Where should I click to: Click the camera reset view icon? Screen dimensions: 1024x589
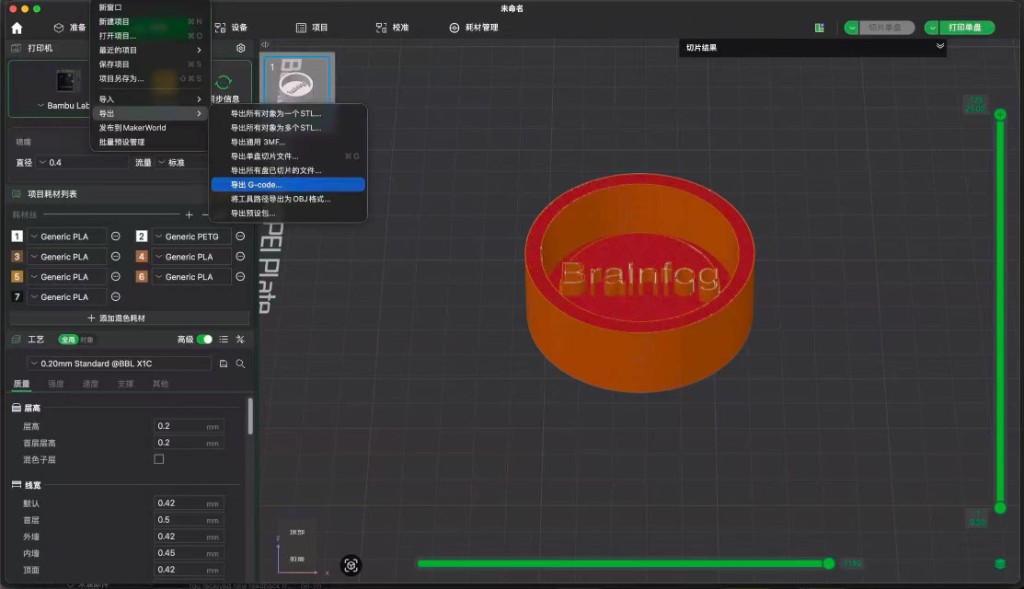[x=351, y=565]
